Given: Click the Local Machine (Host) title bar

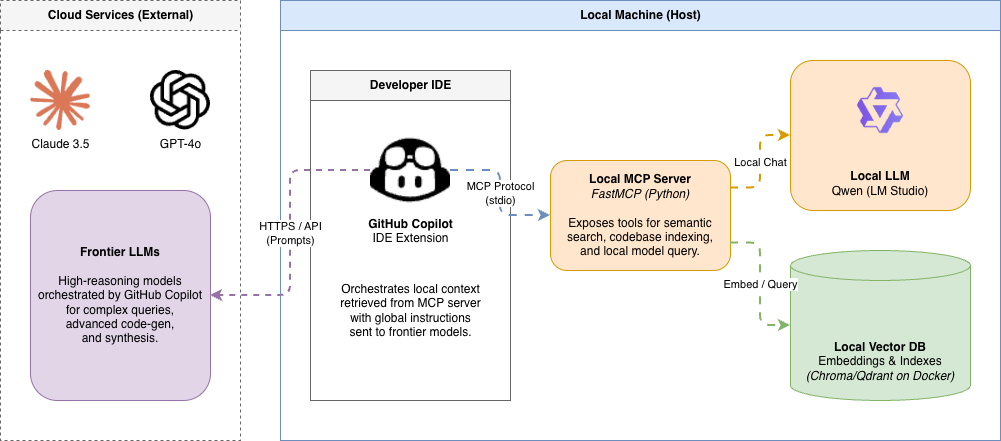Looking at the screenshot, I should coord(640,15).
